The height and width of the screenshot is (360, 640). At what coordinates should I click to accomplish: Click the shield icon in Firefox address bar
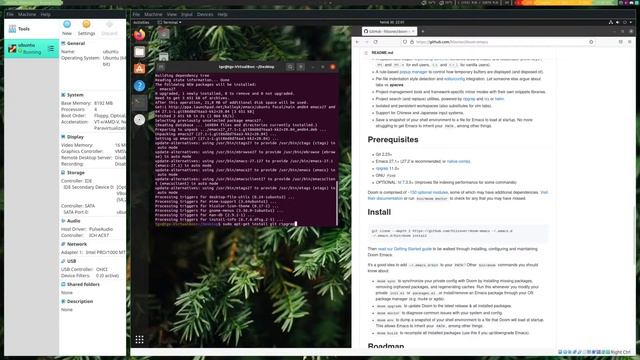click(405, 42)
